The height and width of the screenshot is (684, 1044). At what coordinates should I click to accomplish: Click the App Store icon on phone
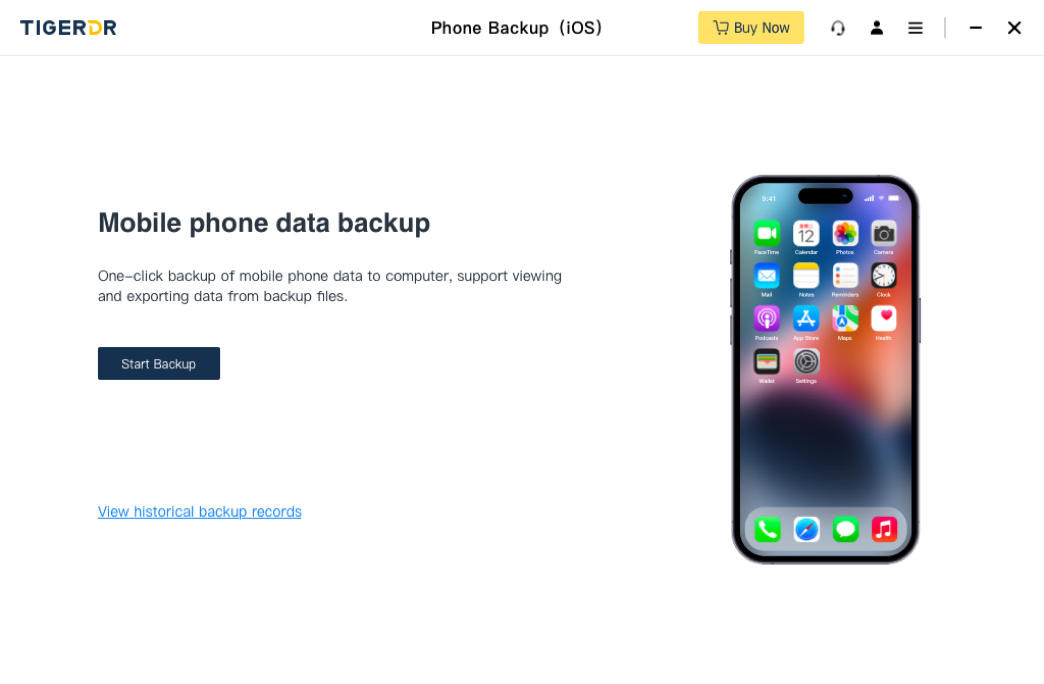(806, 319)
